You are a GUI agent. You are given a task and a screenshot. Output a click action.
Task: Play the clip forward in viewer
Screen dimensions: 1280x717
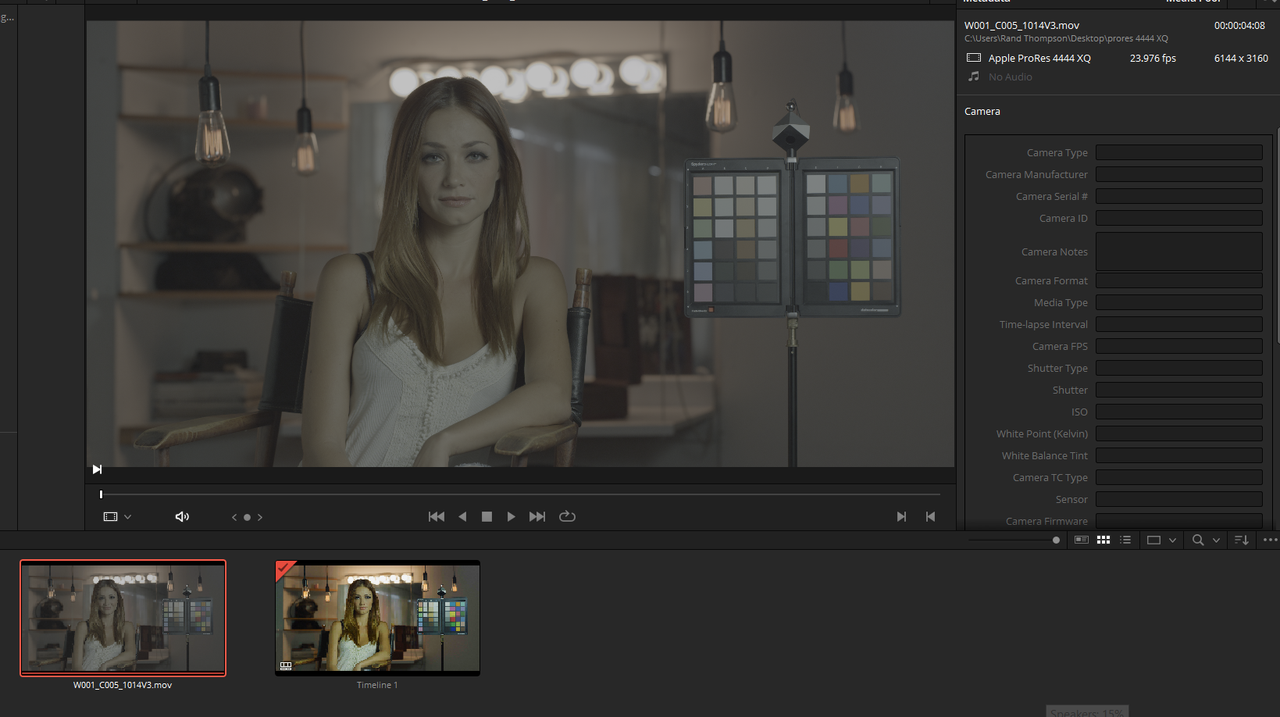pos(511,516)
